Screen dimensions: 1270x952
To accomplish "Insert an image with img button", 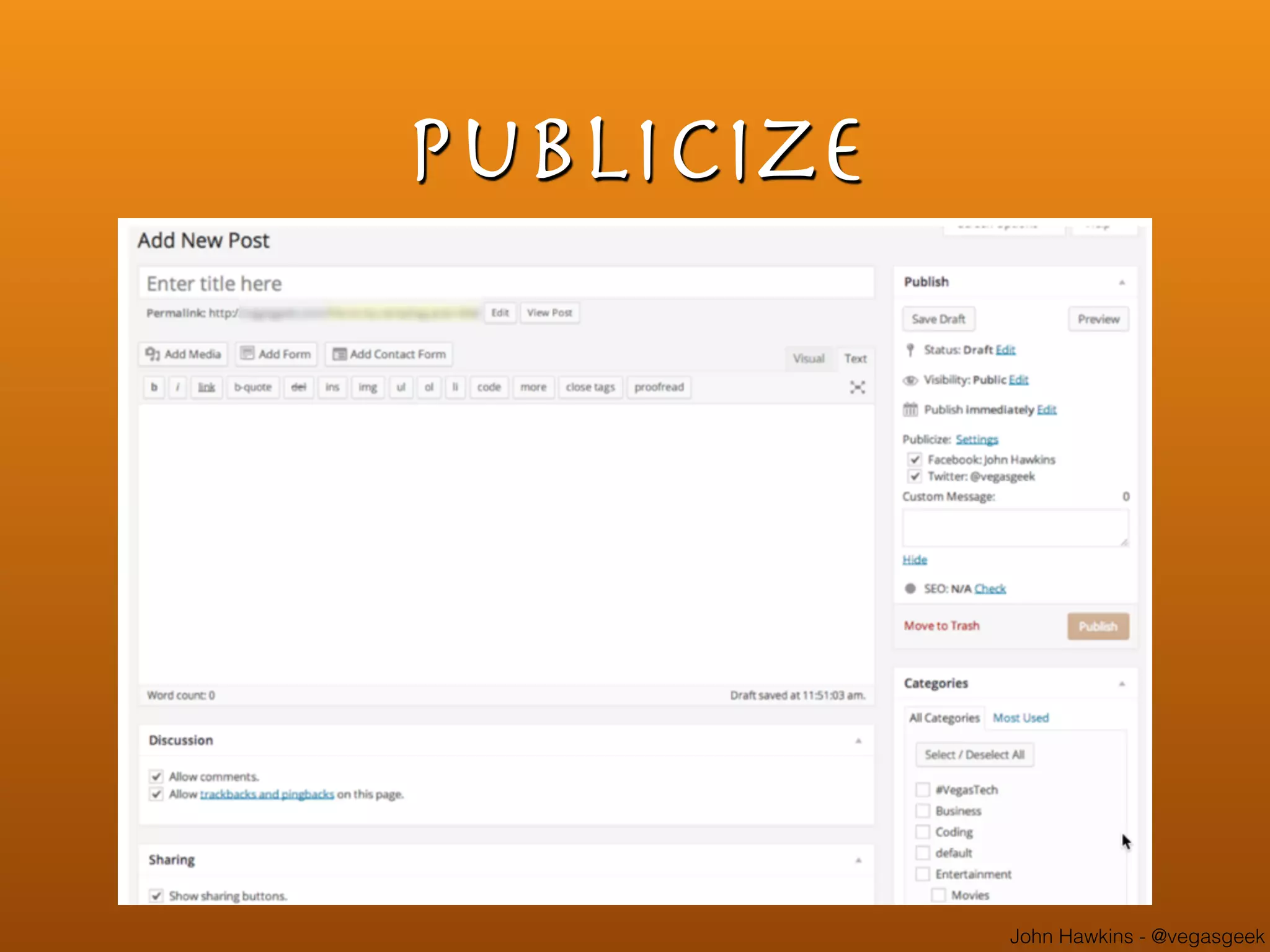I will (368, 387).
